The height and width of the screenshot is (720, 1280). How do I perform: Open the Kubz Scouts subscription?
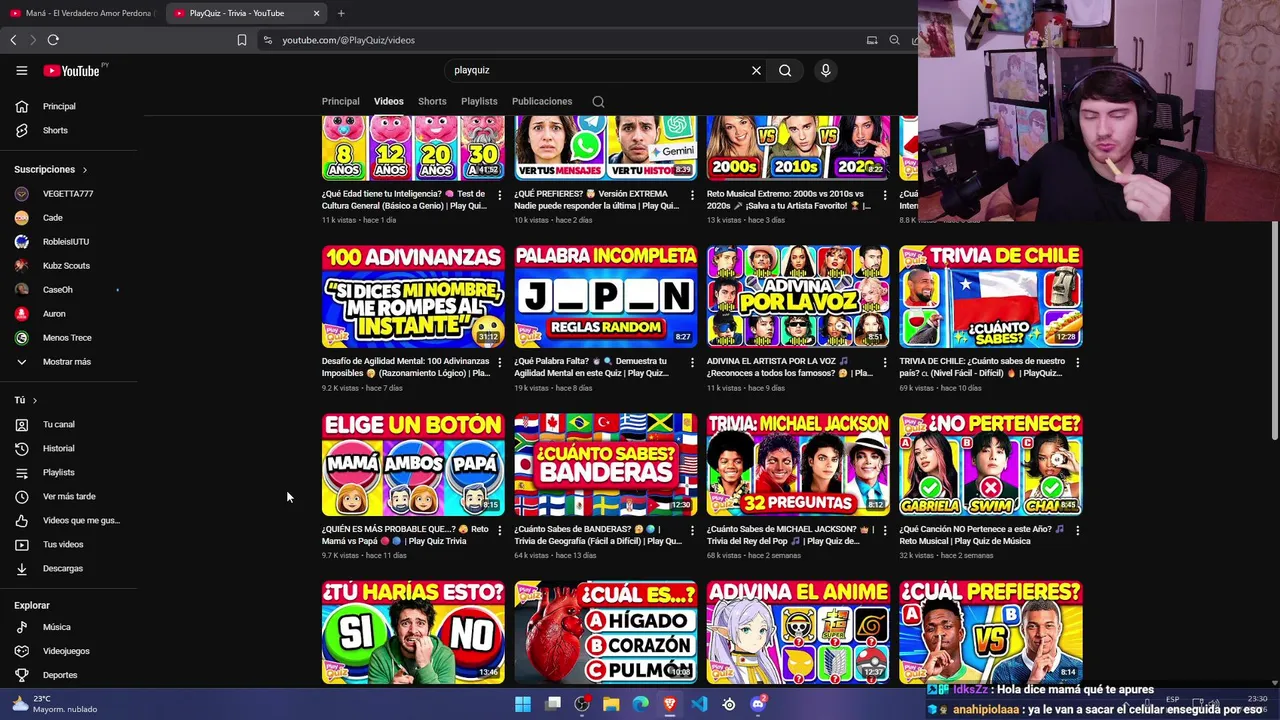click(70, 266)
